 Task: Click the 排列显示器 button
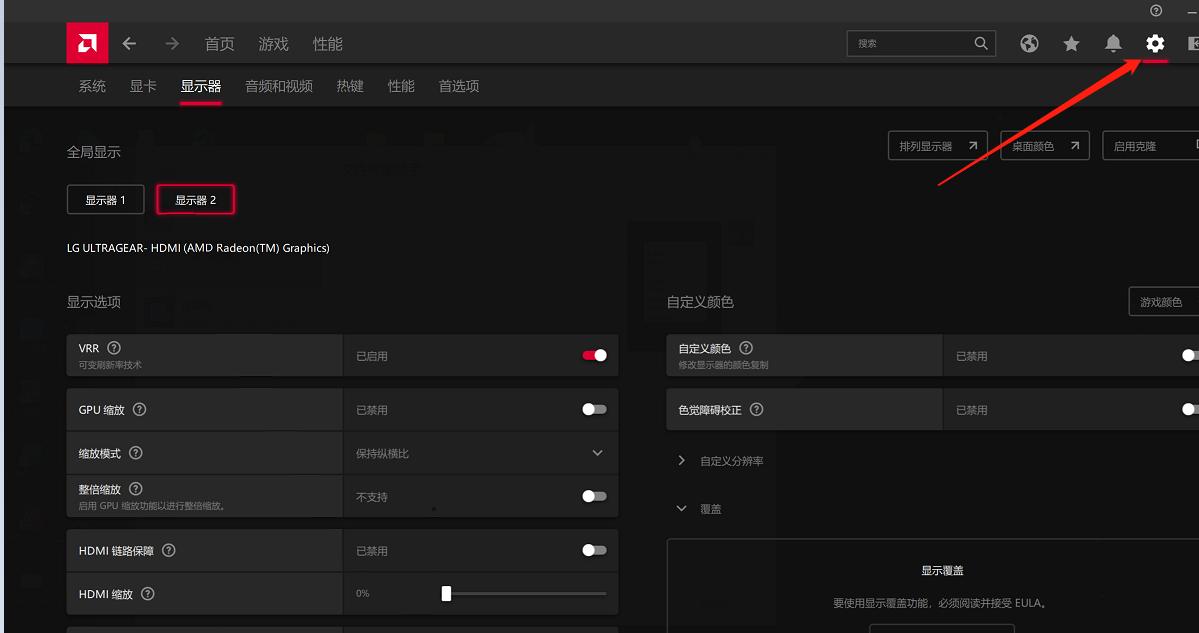pyautogui.click(x=937, y=145)
